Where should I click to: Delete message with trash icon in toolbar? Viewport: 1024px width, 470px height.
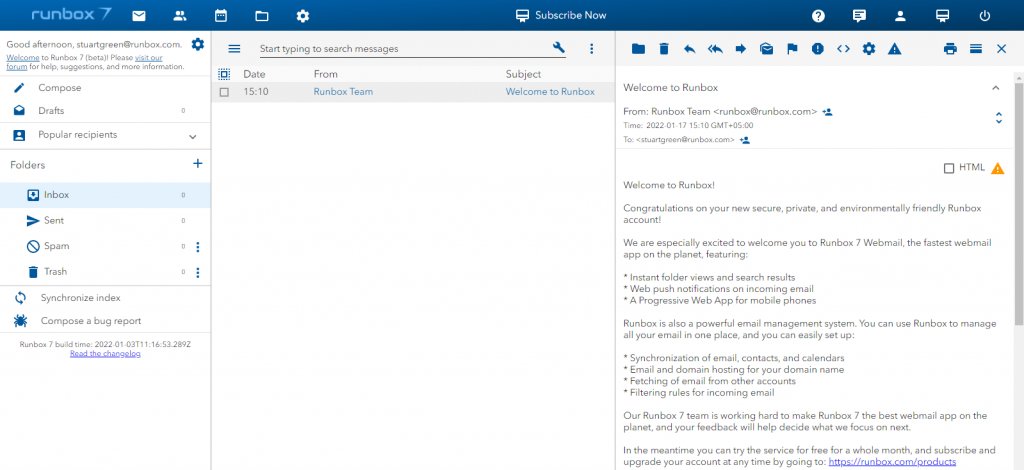tap(664, 48)
